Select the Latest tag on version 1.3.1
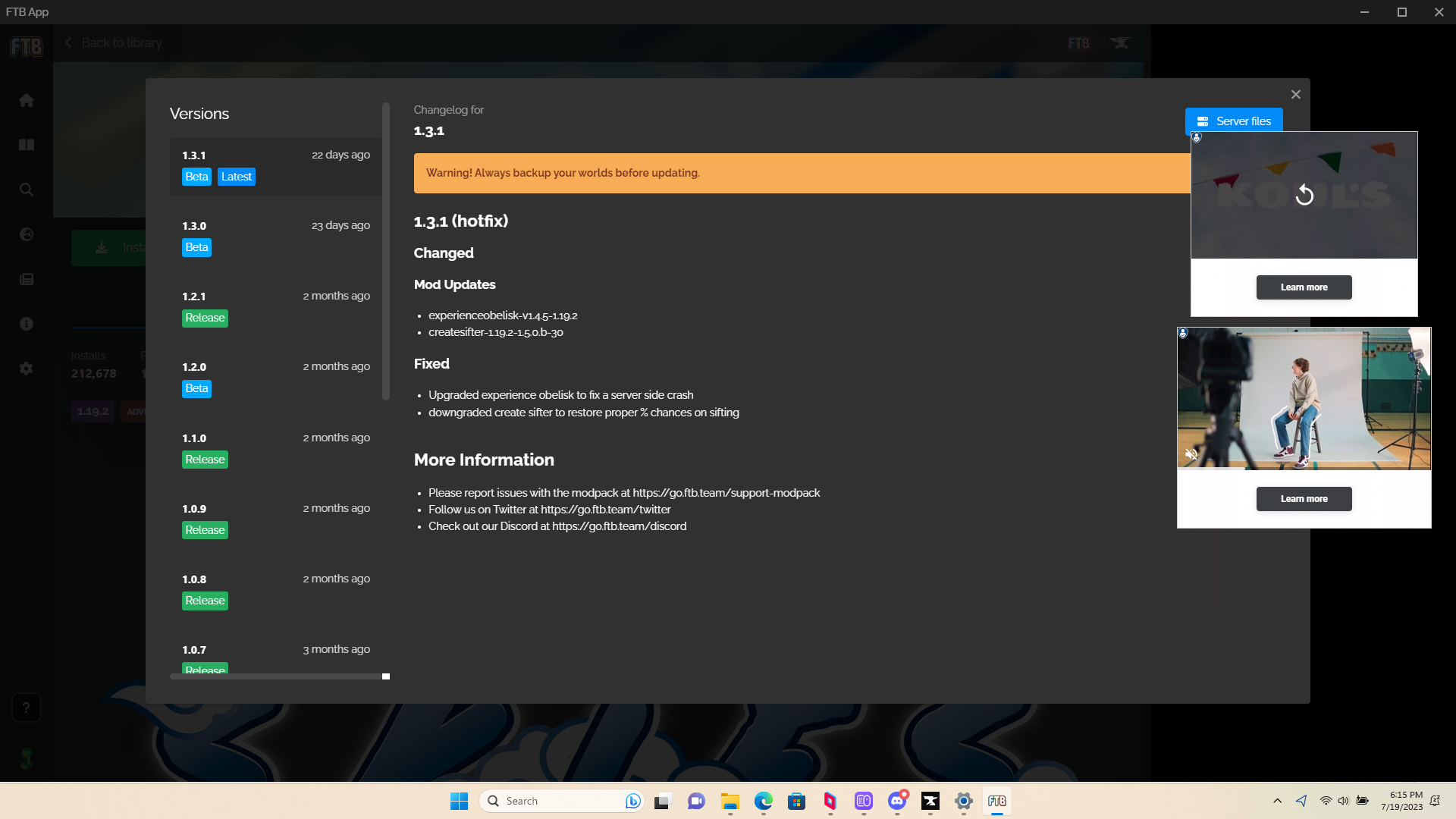 point(236,176)
